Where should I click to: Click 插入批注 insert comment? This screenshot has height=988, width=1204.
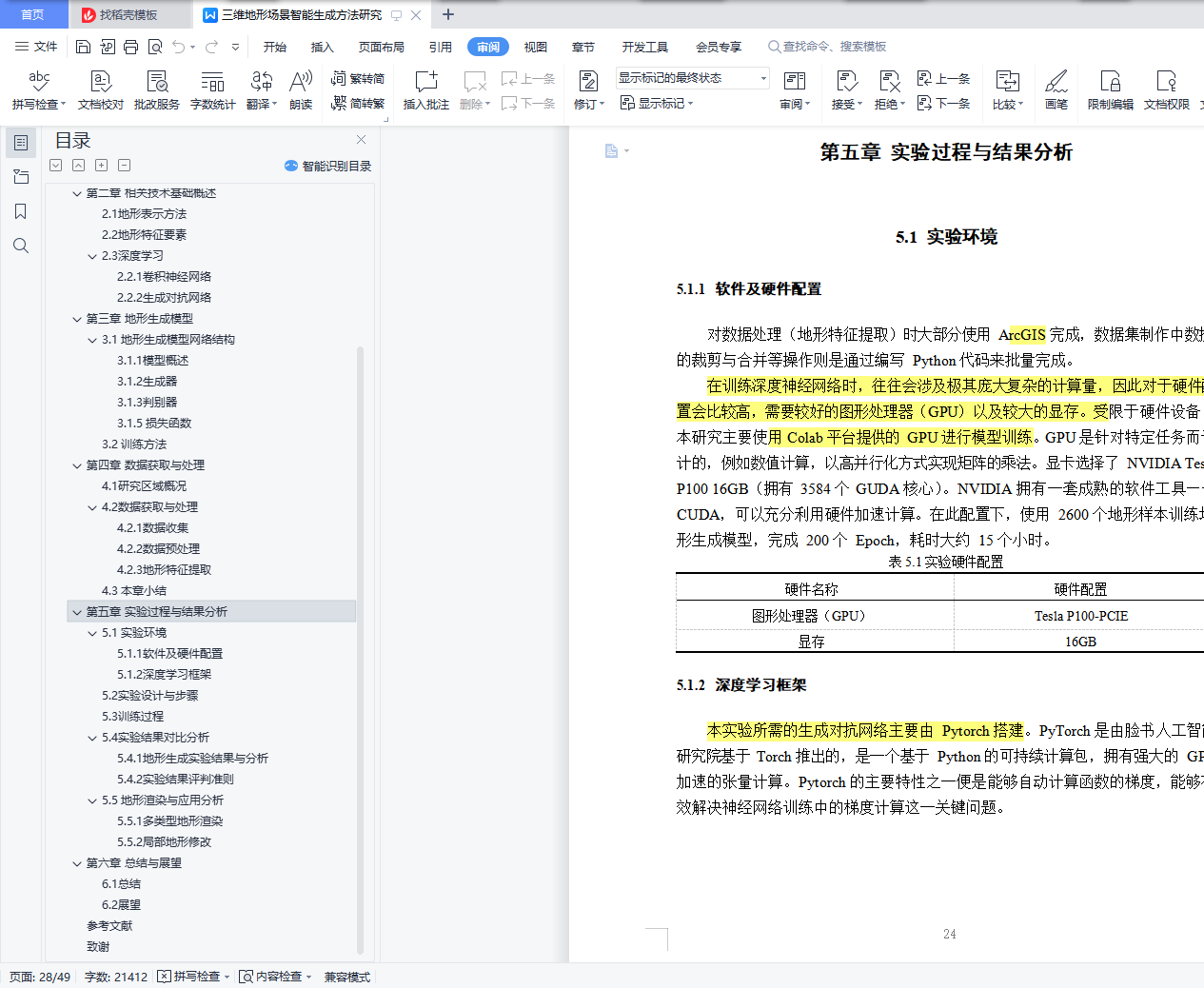click(x=426, y=90)
